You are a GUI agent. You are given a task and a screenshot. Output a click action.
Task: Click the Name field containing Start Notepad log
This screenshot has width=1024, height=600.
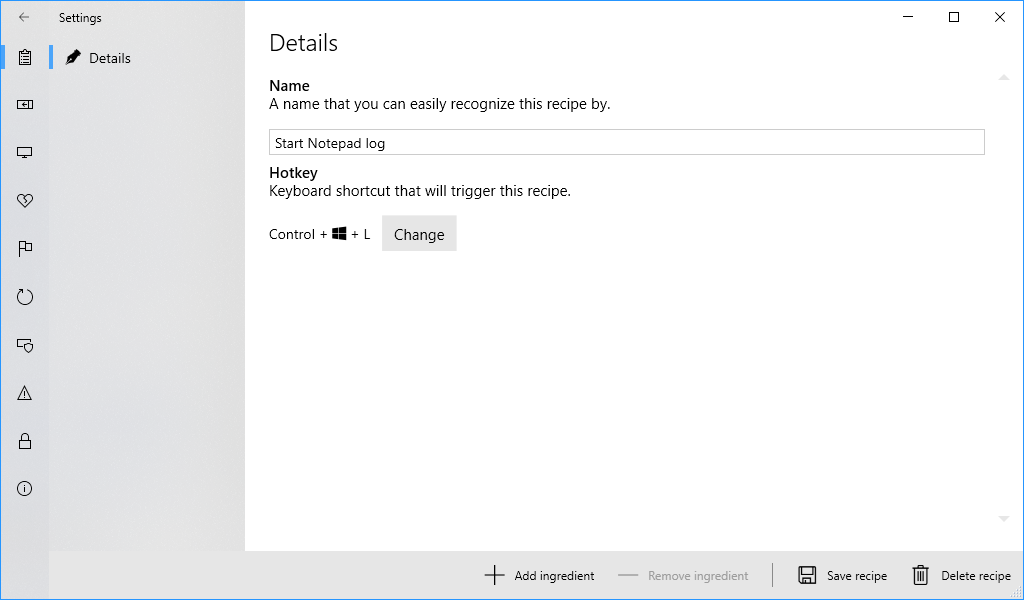626,142
